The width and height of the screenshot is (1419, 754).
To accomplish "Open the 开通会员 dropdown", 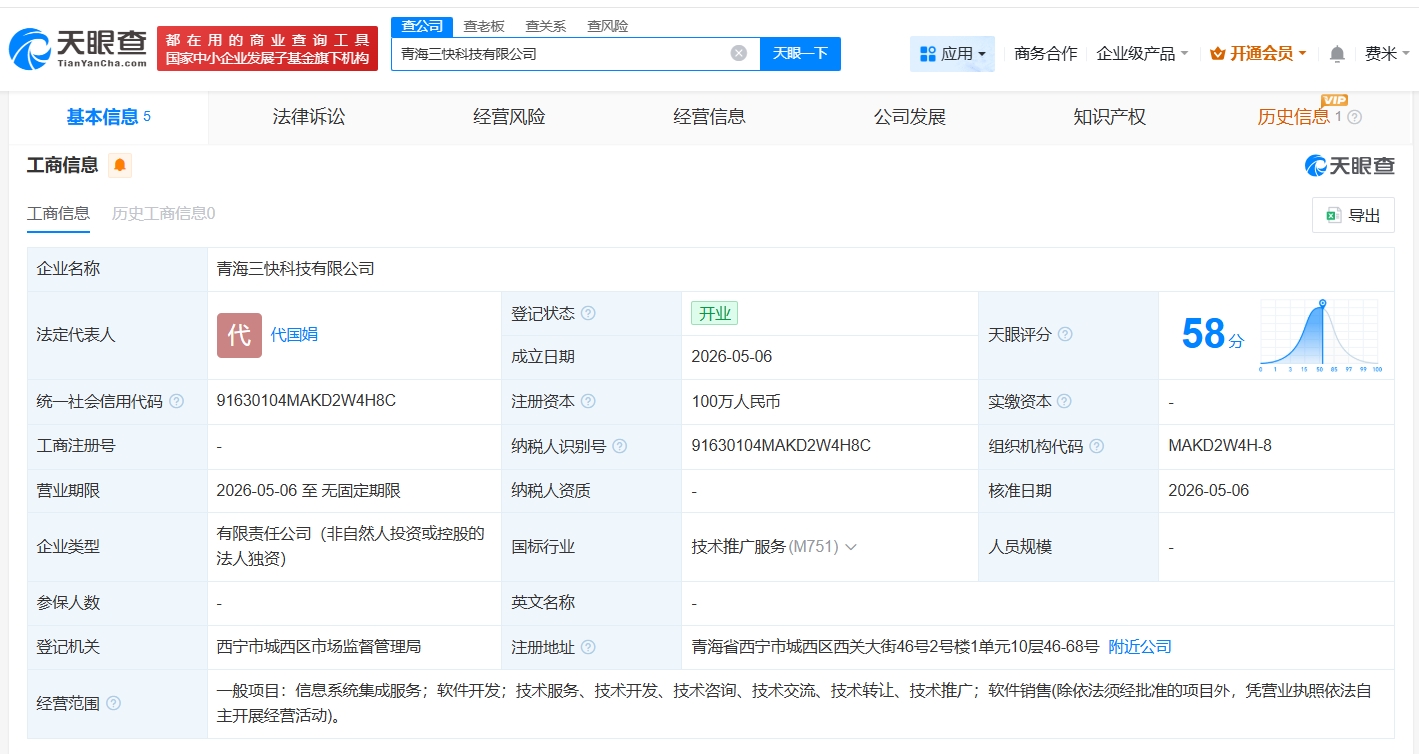I will (x=1258, y=54).
